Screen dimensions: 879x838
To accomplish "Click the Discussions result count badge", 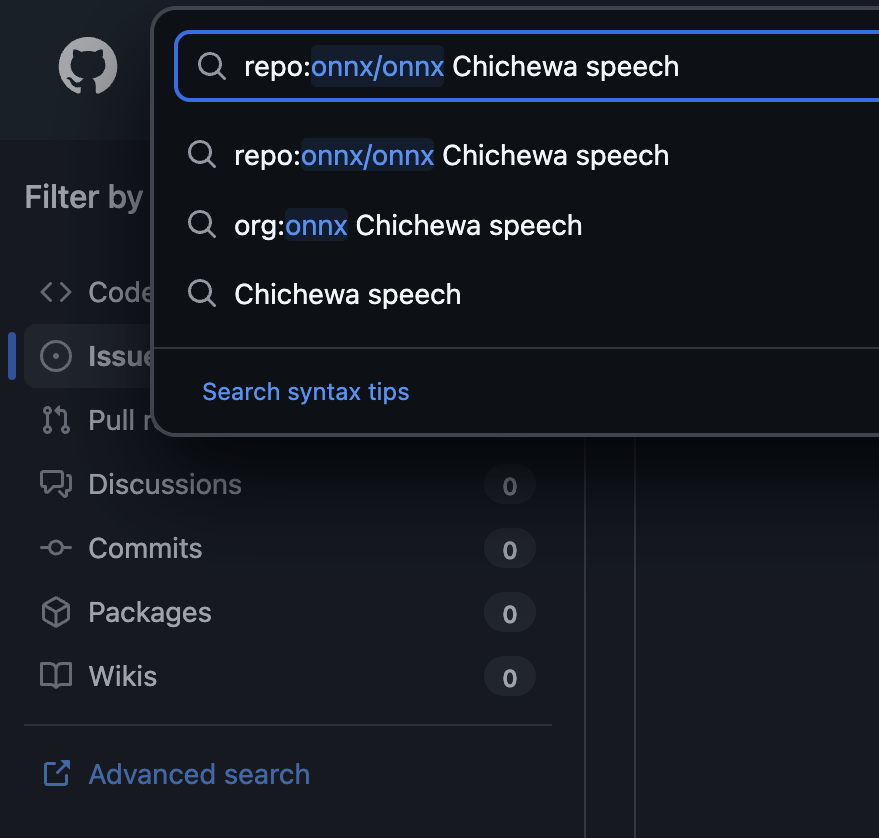I will tap(509, 486).
